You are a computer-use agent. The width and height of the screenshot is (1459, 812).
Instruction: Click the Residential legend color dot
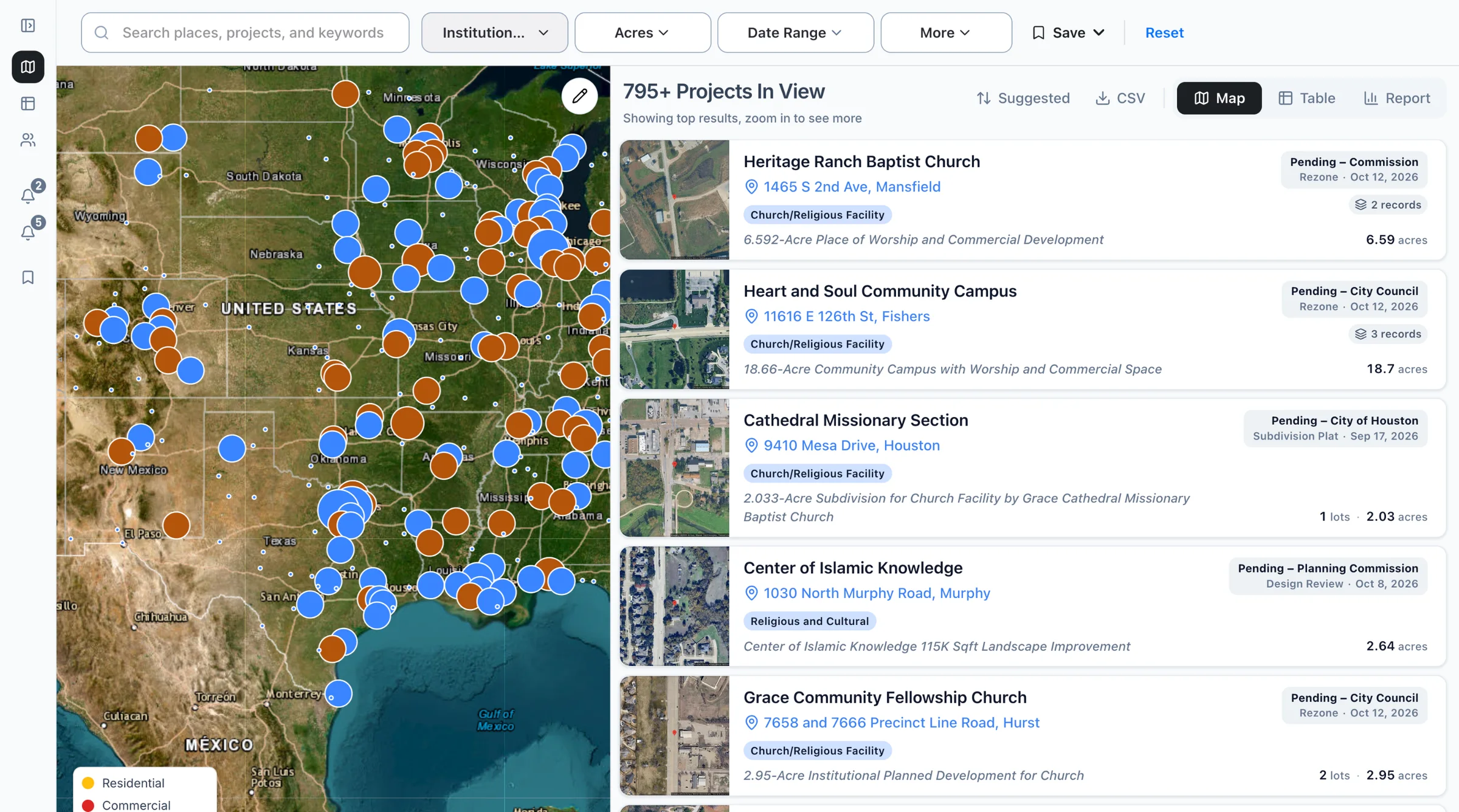[x=88, y=783]
